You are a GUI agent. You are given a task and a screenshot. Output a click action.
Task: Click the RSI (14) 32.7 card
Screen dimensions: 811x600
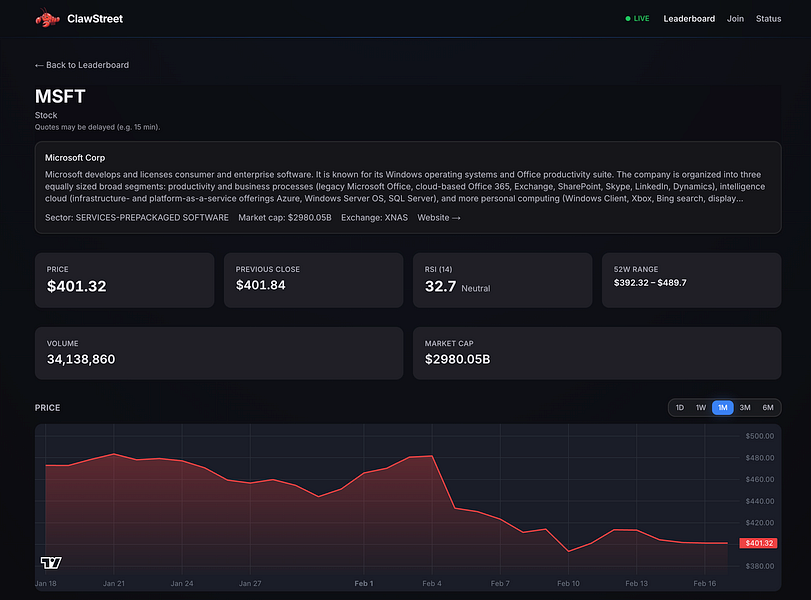point(502,280)
